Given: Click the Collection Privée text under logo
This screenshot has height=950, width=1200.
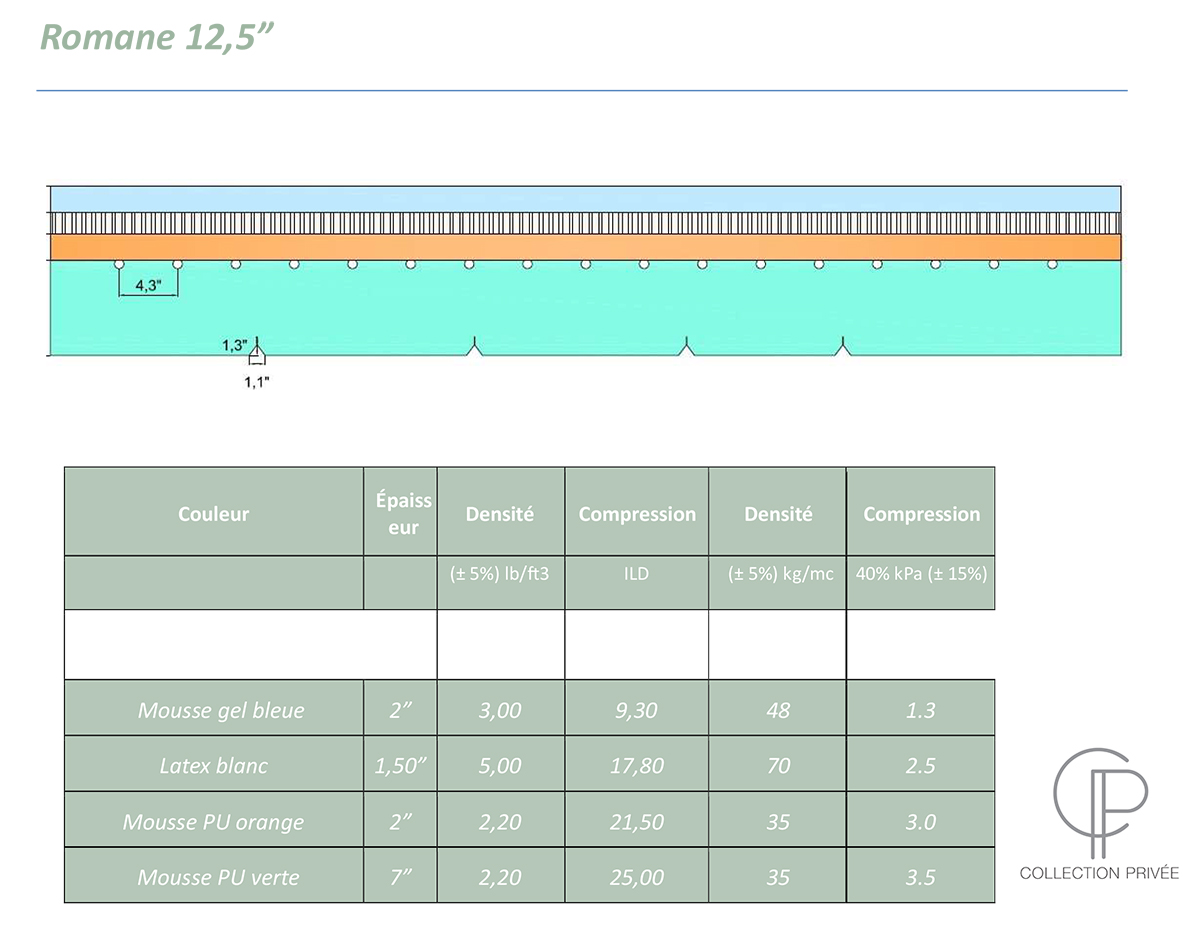Looking at the screenshot, I should [x=1099, y=873].
